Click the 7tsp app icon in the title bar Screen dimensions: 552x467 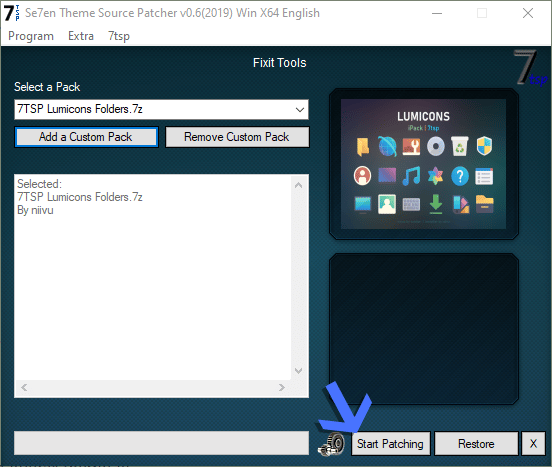(12, 13)
